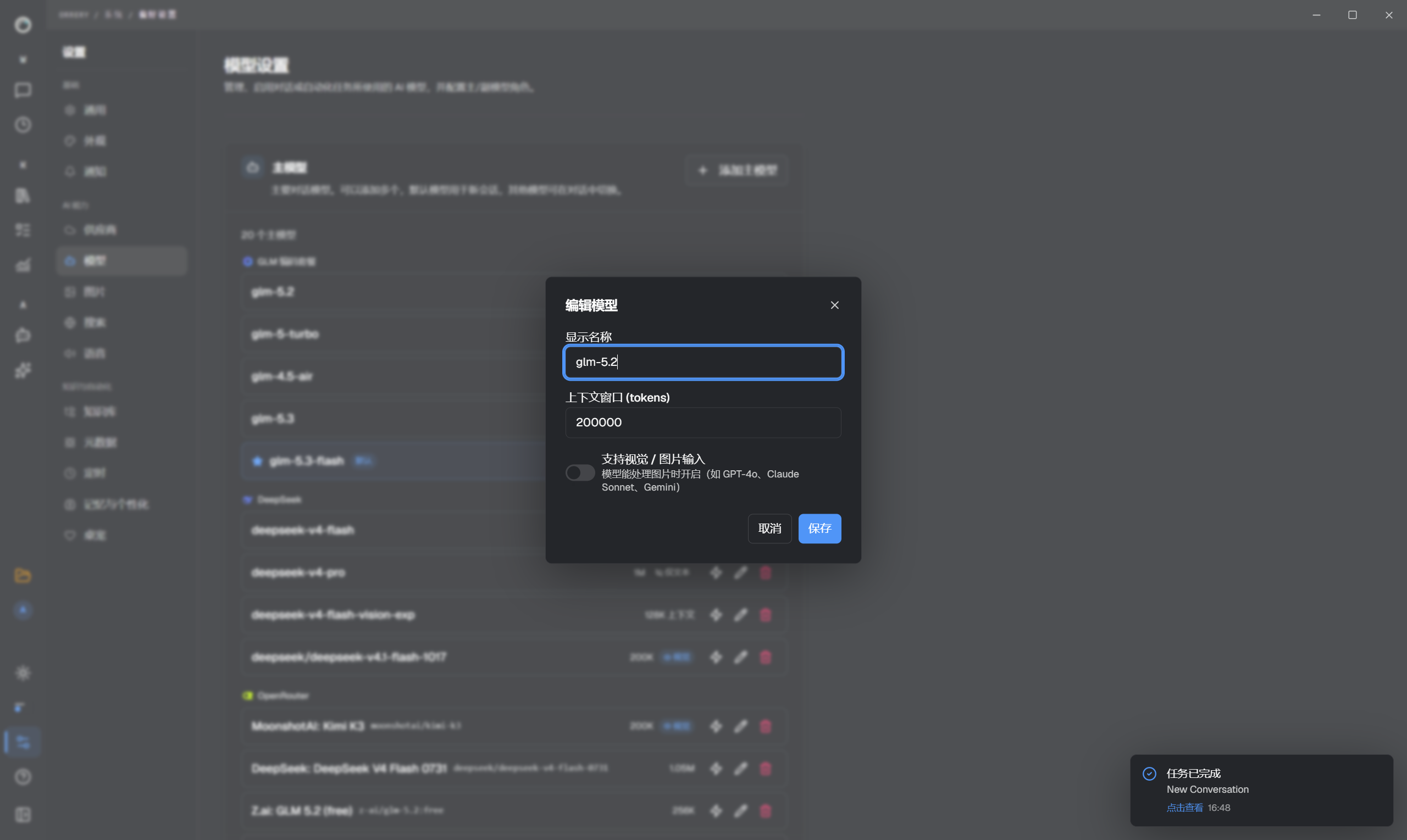Maximize the application window
This screenshot has height=840, width=1407.
tap(1353, 15)
